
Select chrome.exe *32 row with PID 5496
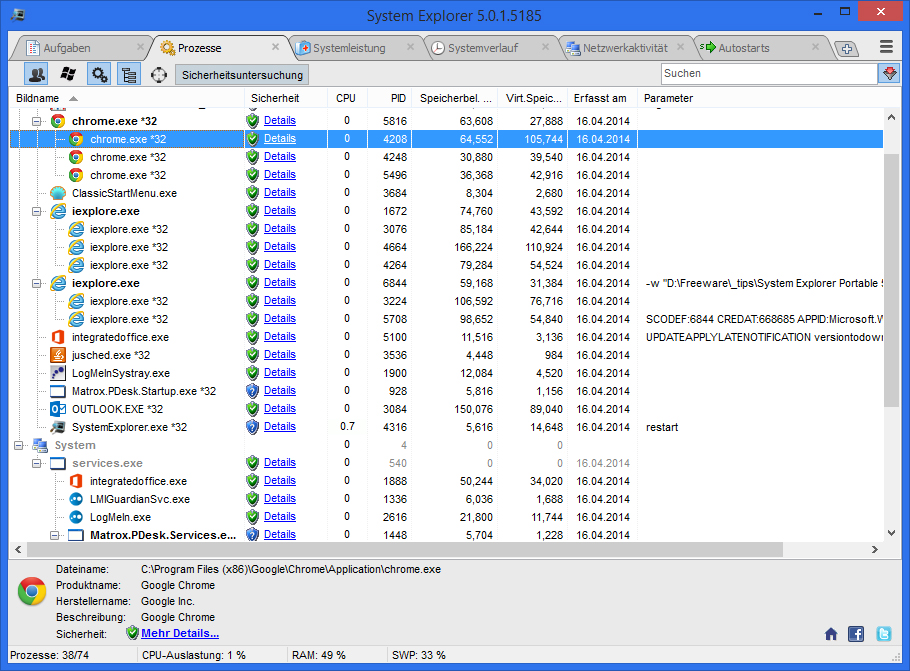click(x=447, y=175)
